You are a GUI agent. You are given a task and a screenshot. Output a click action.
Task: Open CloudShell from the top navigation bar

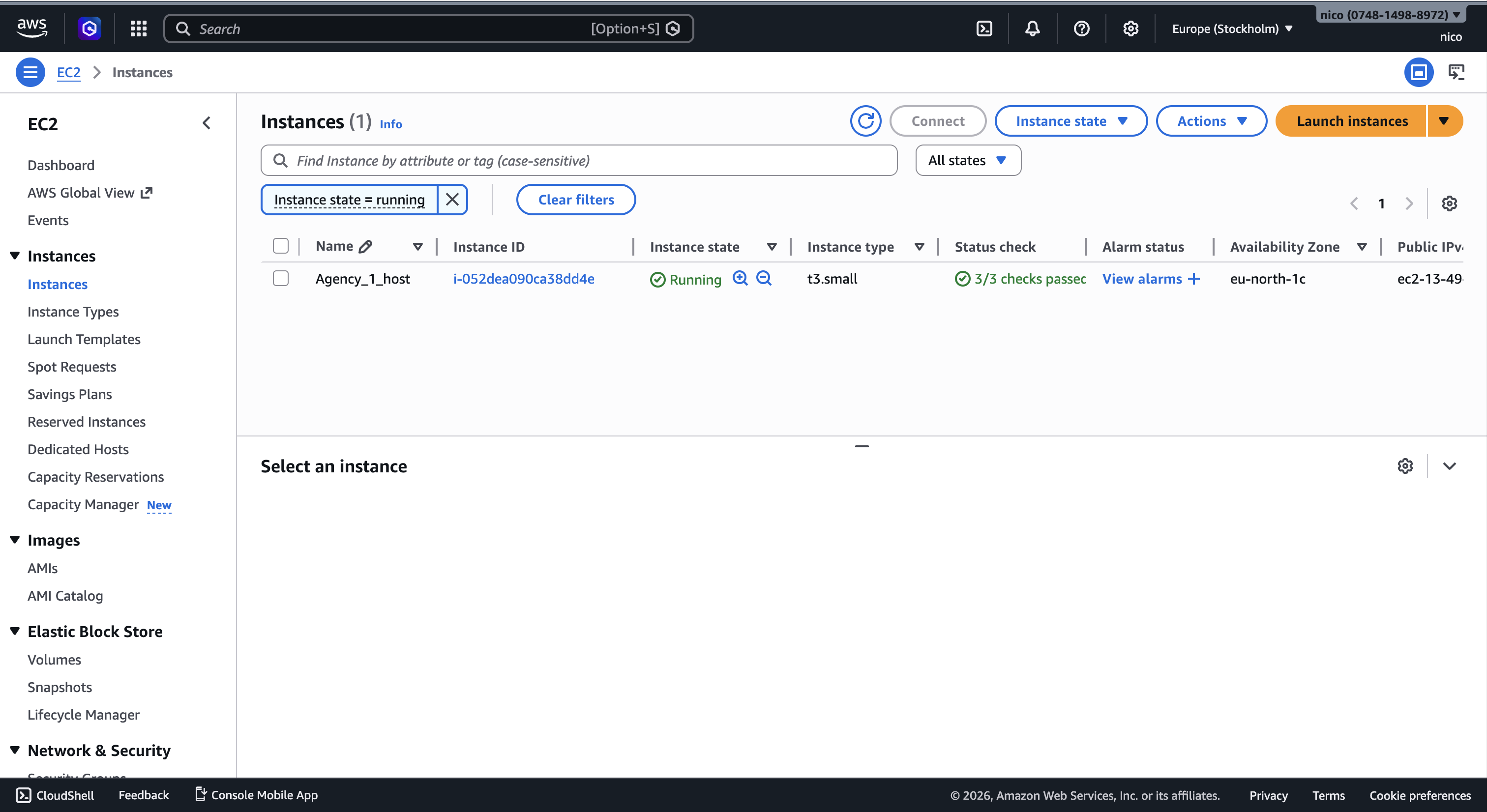tap(984, 29)
